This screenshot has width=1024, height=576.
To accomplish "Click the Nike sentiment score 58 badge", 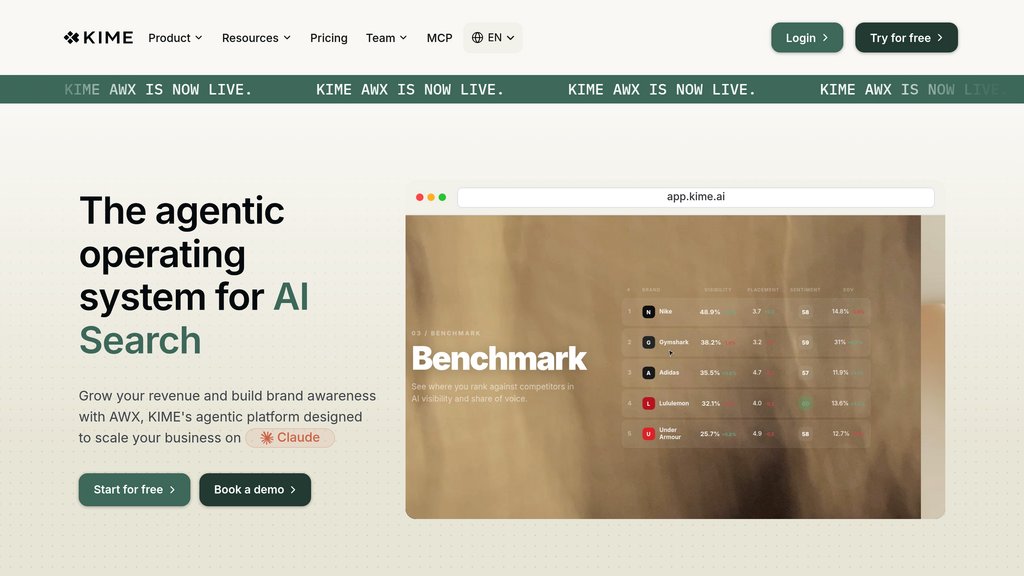I will (805, 312).
